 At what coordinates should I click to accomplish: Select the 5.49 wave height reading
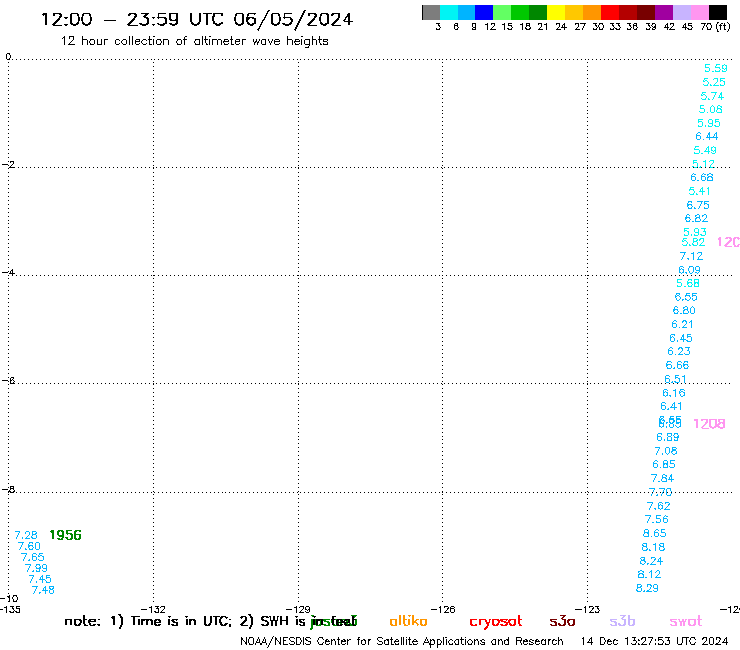coord(705,151)
